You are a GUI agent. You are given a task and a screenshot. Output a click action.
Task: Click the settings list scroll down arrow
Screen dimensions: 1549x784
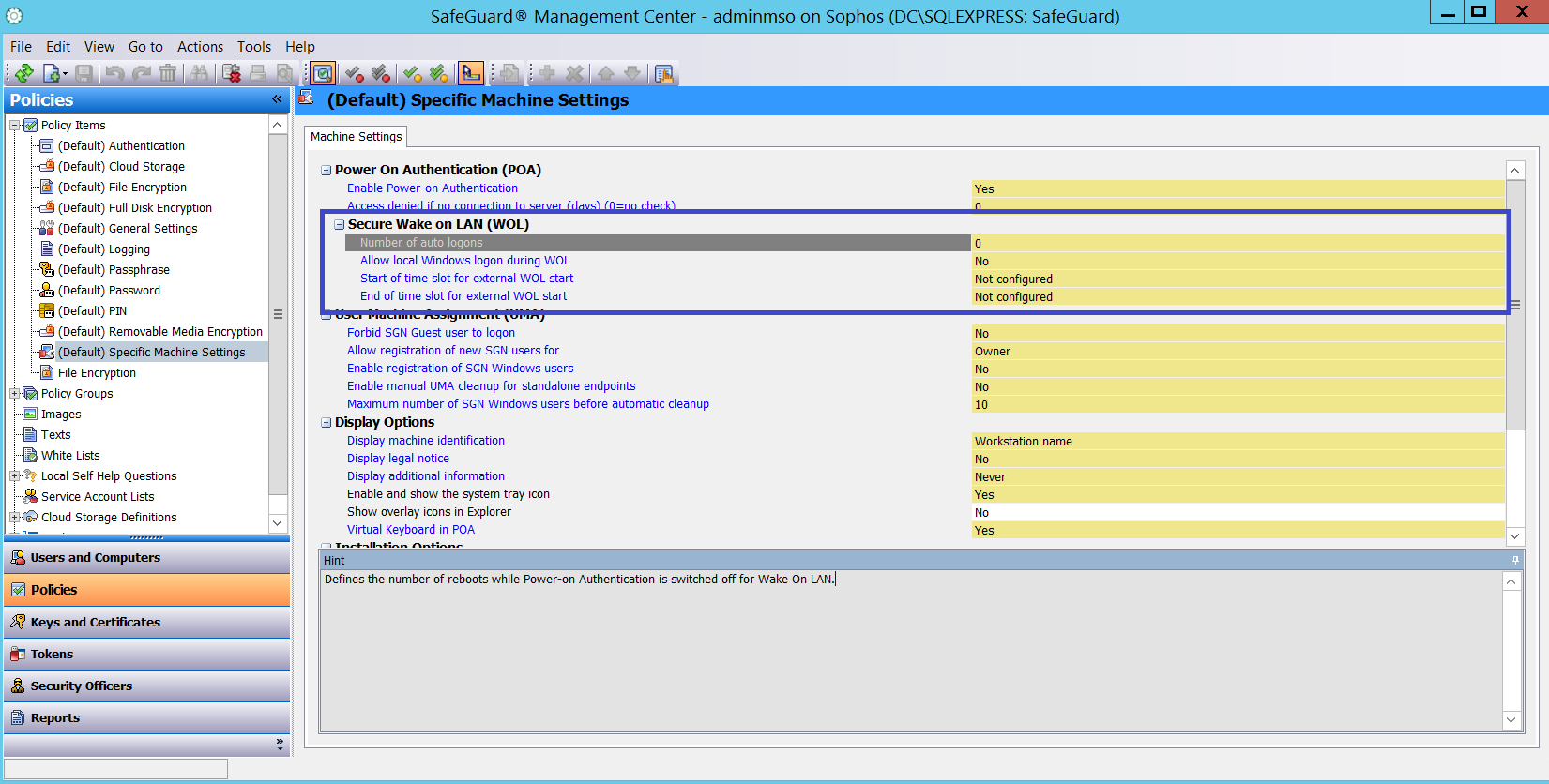coord(1514,536)
